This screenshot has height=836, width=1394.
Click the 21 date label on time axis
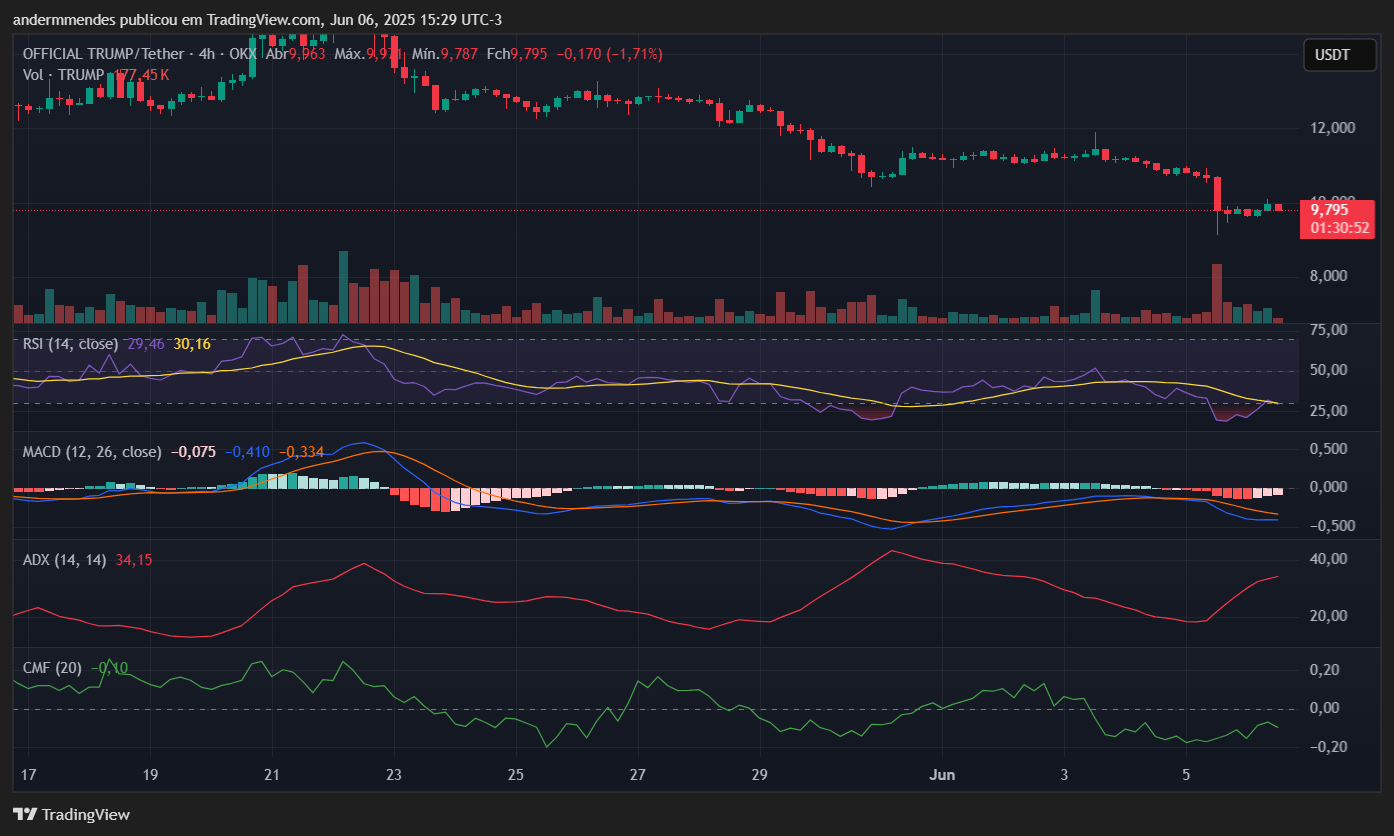pos(271,774)
